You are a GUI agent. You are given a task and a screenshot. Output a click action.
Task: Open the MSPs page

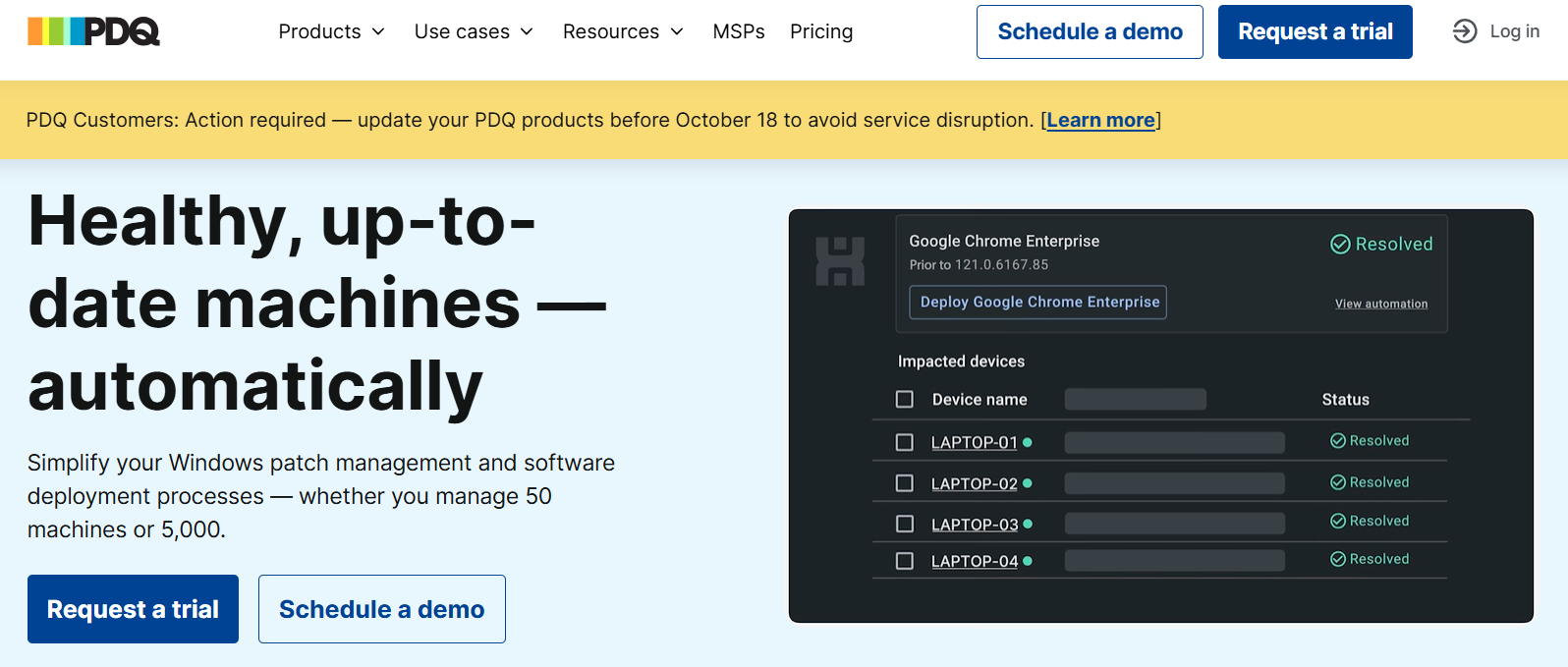(x=739, y=31)
